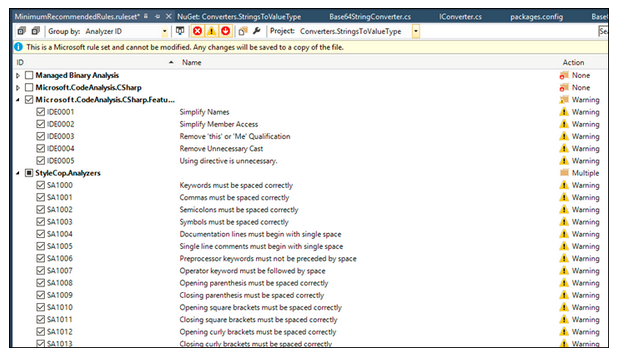This screenshot has width=619, height=360.
Task: Collapse the Microsoft.CodeAnalysis.CSharp.Featu... group
Action: (18, 100)
